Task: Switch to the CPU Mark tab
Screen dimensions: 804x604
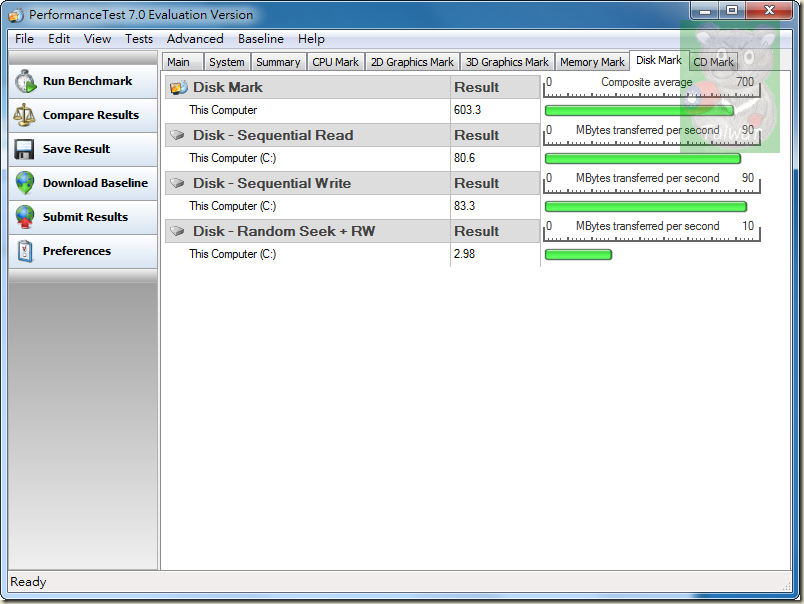Action: coord(335,62)
